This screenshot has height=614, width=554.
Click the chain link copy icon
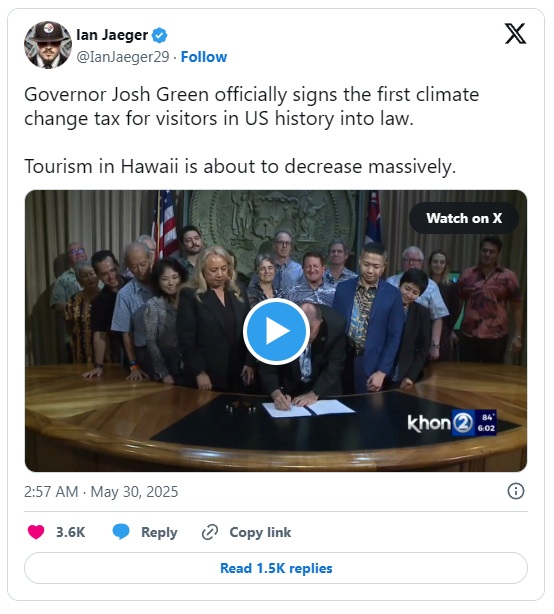tap(210, 532)
